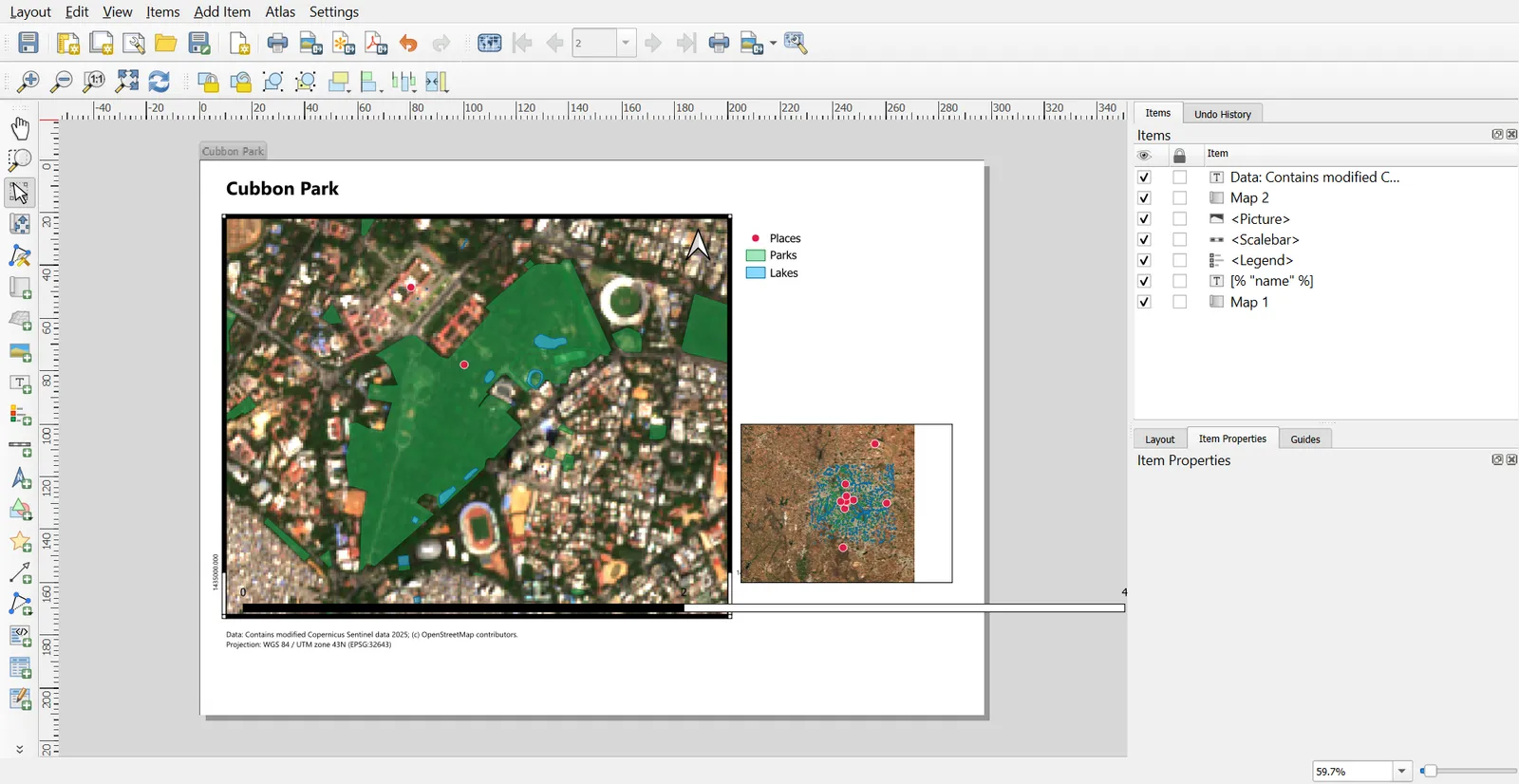The image size is (1519, 784).
Task: Click the Add Picture tool
Action: tap(20, 351)
